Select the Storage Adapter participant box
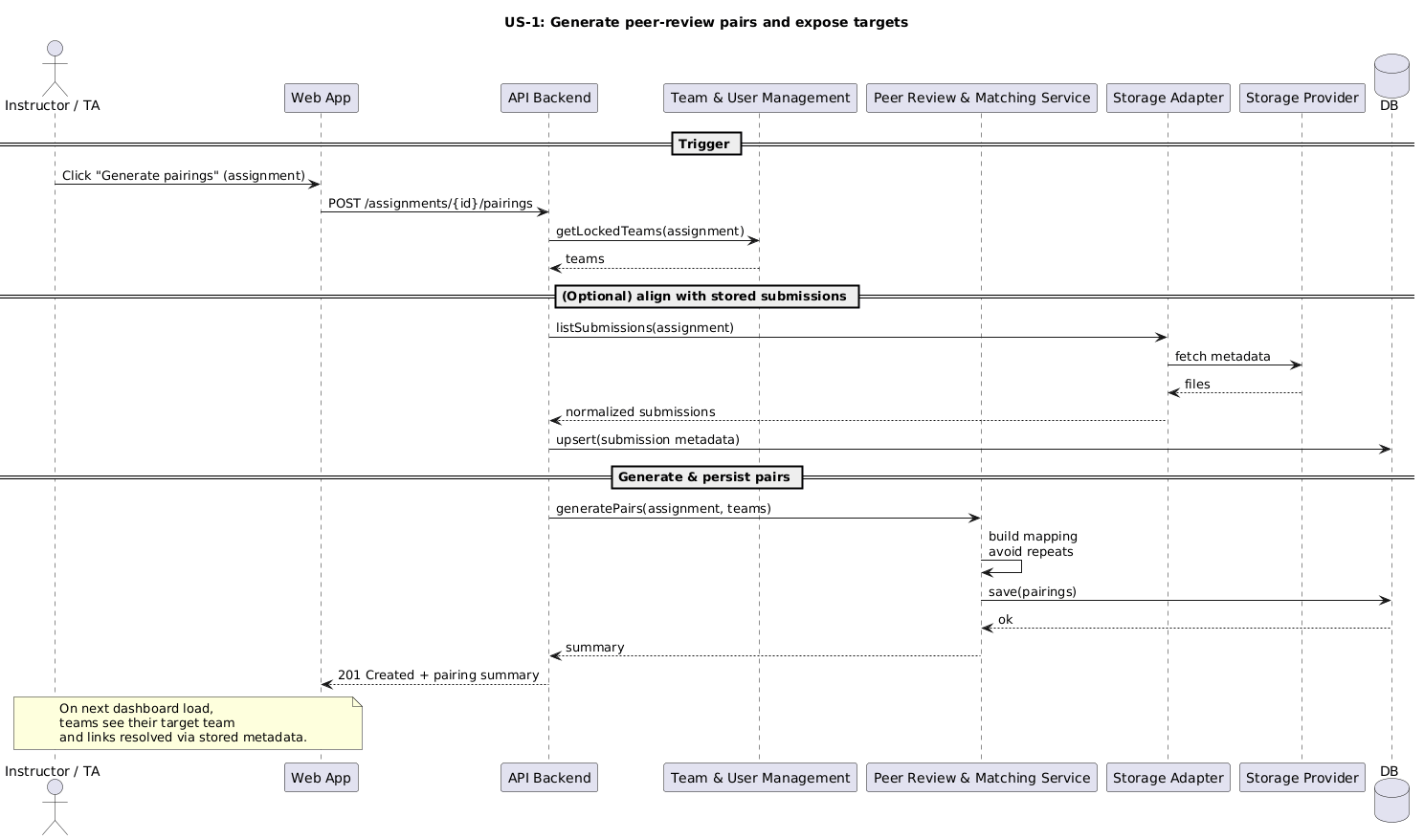The height and width of the screenshot is (840, 1424). (1168, 98)
